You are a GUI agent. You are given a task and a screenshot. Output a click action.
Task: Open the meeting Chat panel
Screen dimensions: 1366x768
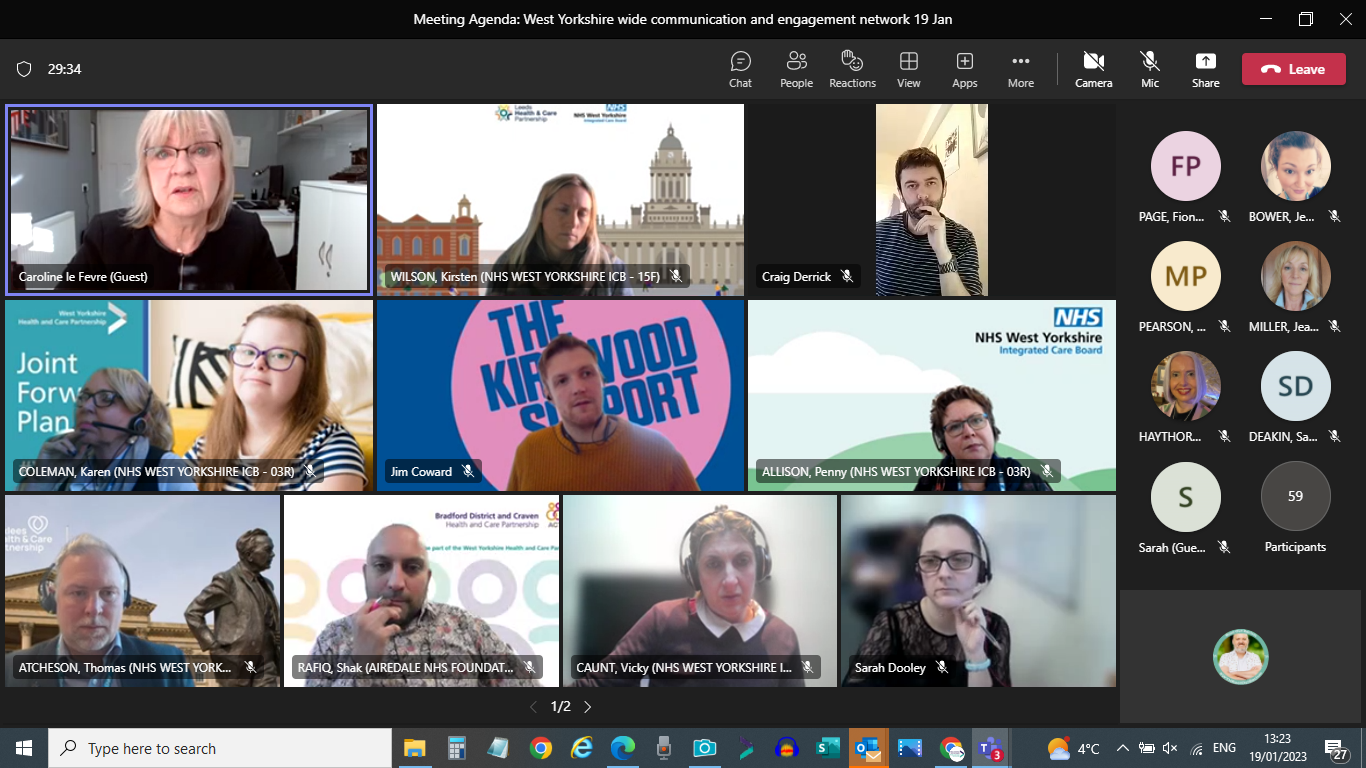pos(740,69)
